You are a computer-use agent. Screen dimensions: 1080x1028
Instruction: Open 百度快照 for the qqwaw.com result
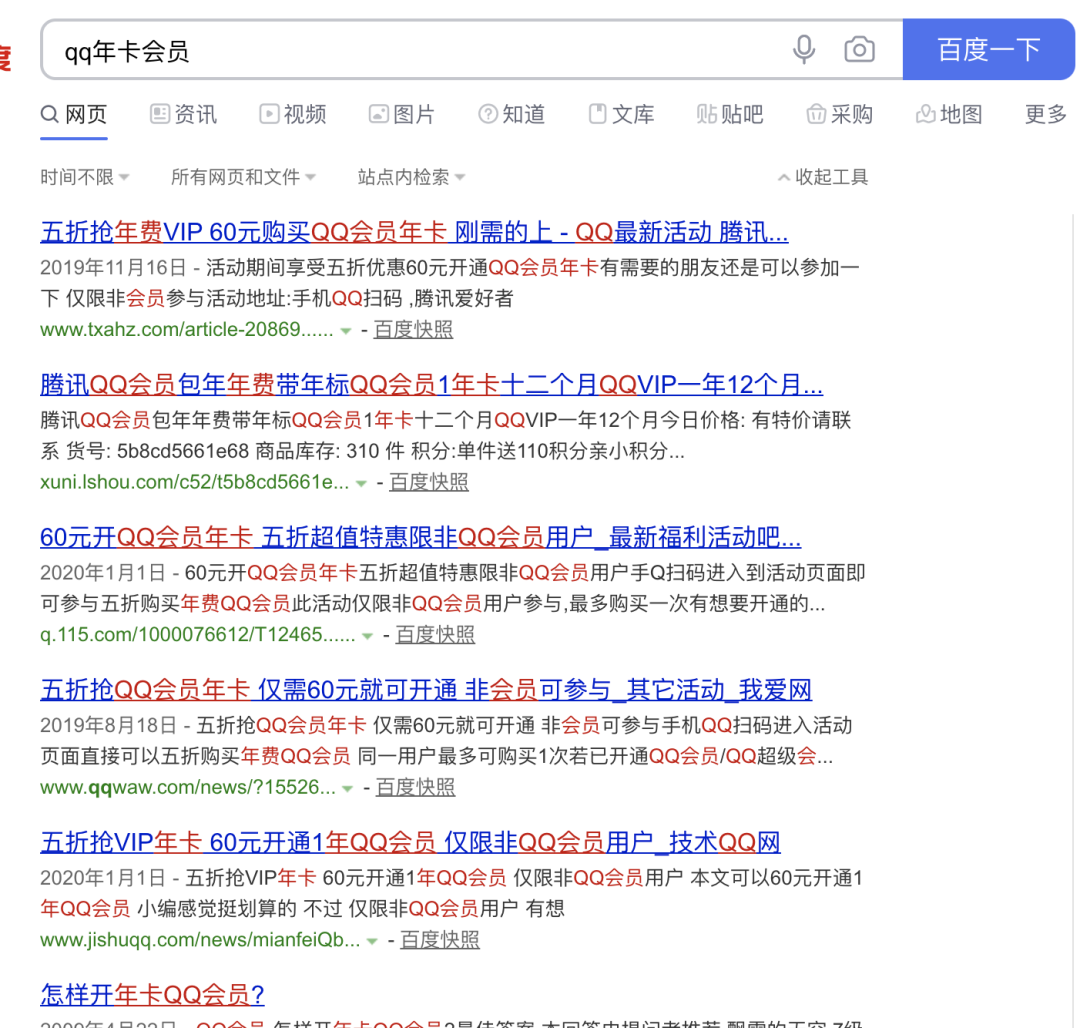pos(415,787)
